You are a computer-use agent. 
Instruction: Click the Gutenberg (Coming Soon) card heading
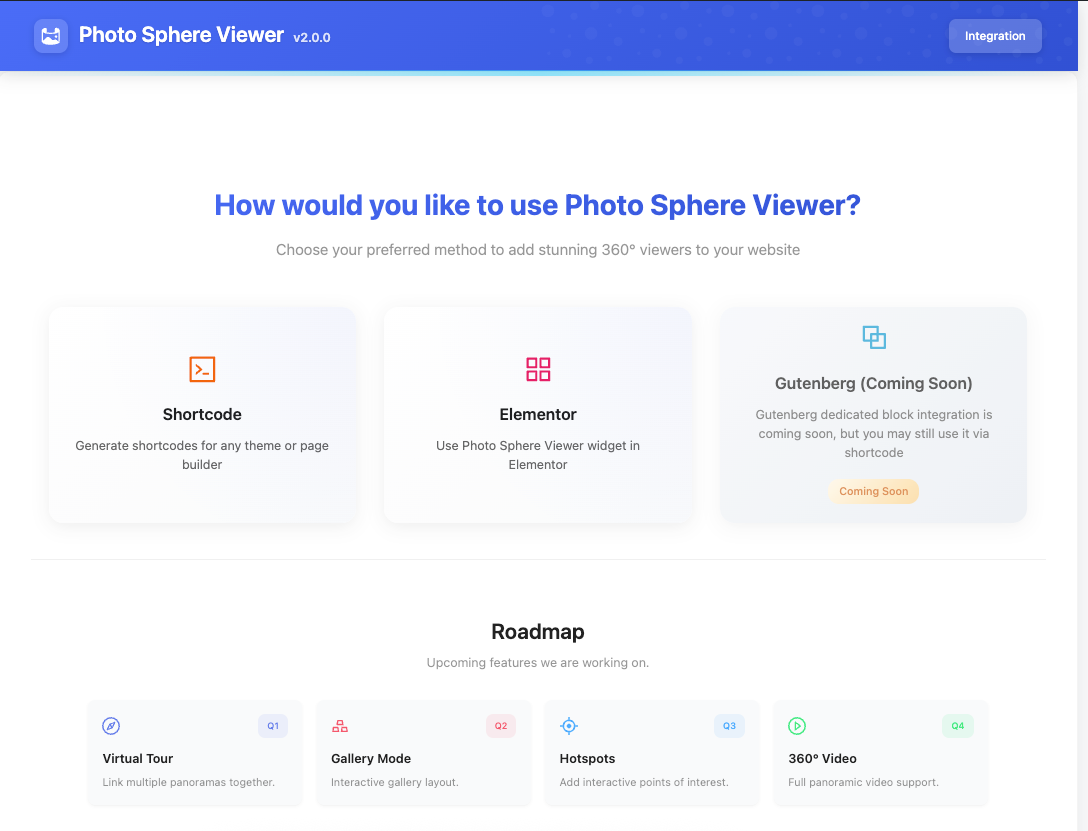pyautogui.click(x=874, y=383)
